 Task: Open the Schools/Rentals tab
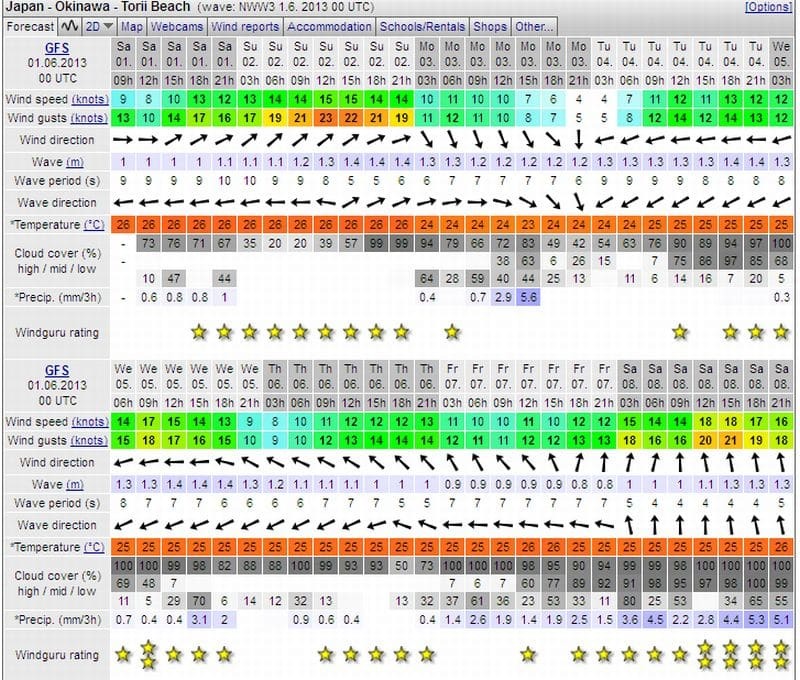[x=422, y=27]
